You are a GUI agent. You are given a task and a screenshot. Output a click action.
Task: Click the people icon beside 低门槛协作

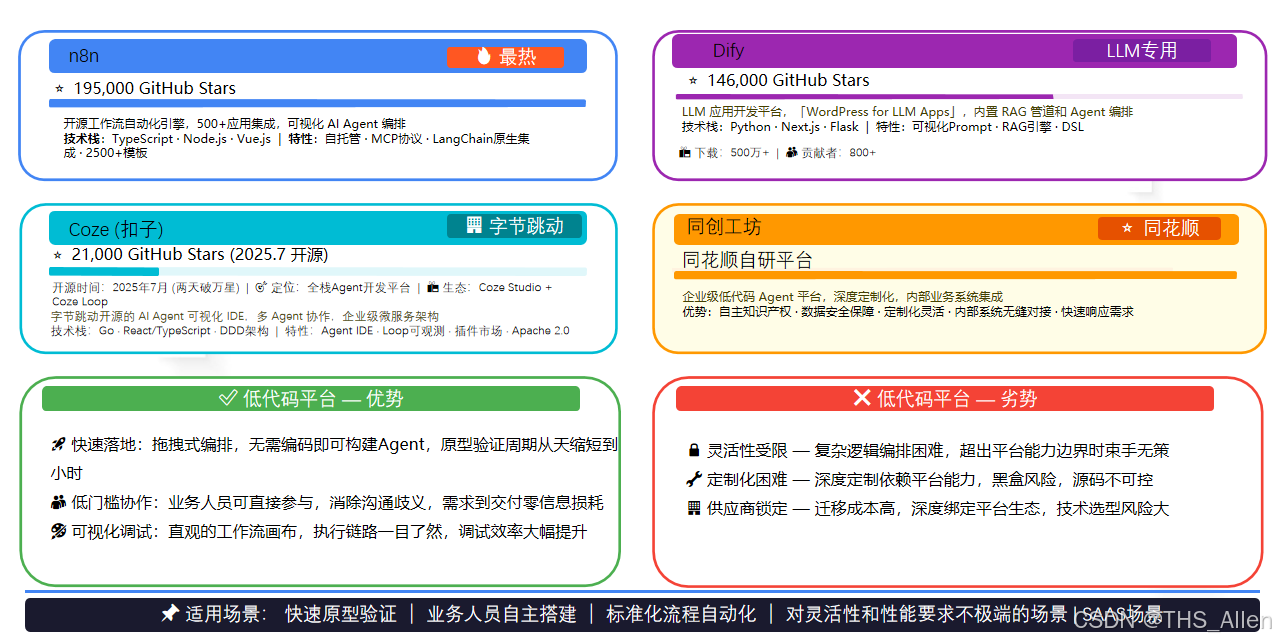(x=59, y=502)
